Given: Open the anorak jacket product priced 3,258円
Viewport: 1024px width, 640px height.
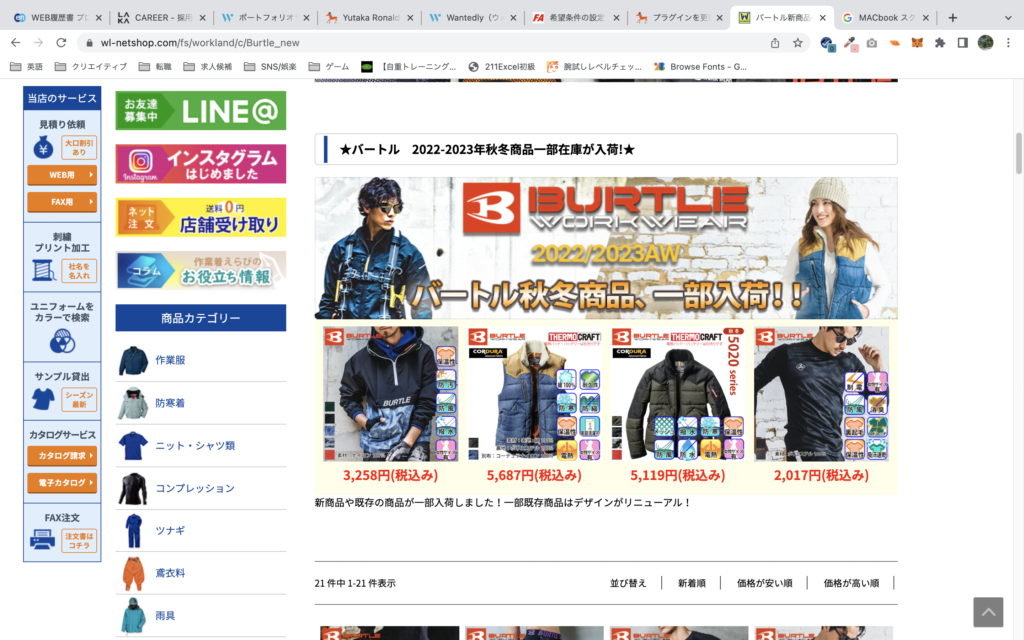Looking at the screenshot, I should coord(391,394).
